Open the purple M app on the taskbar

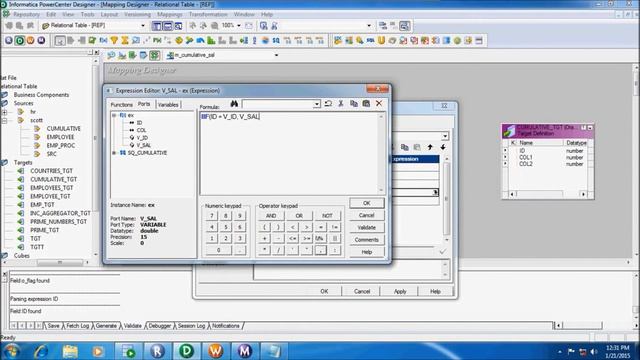tap(244, 351)
